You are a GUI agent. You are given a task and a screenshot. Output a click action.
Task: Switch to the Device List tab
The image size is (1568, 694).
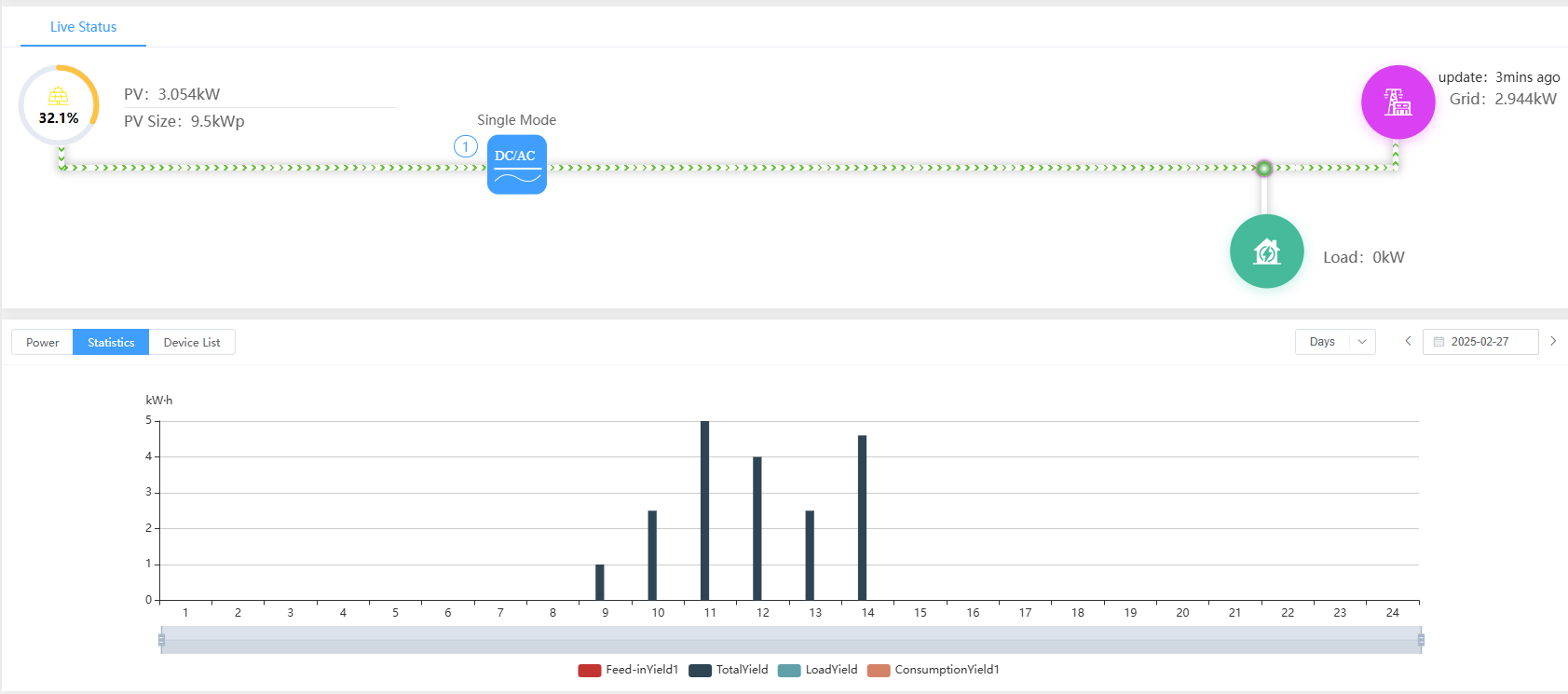pos(192,343)
